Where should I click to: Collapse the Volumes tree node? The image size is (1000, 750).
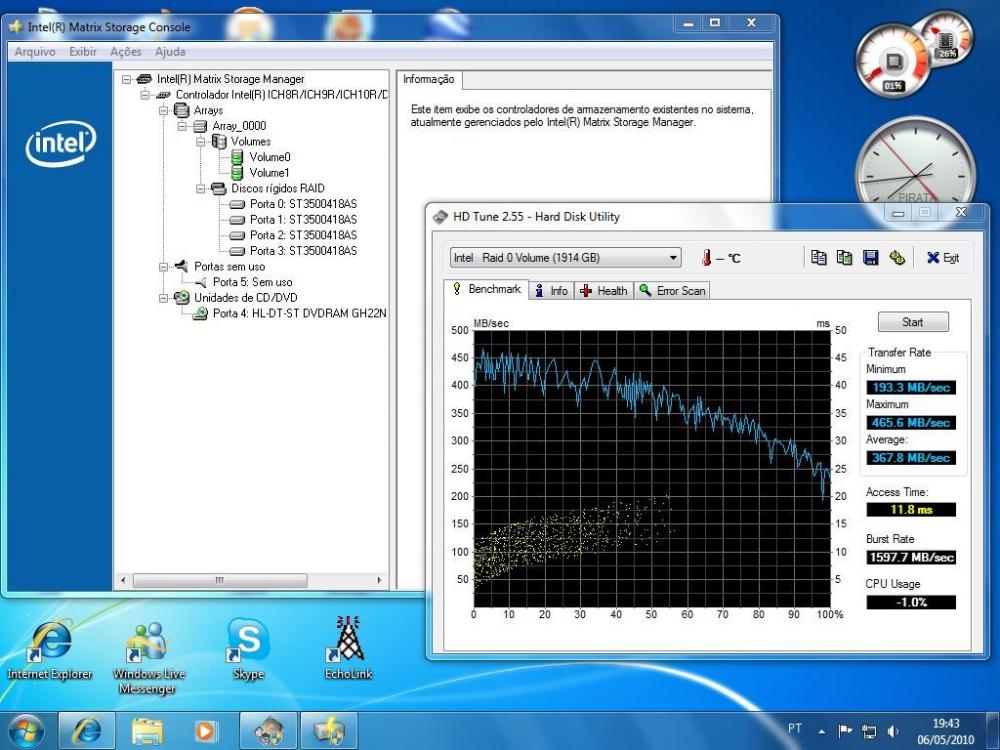[202, 142]
